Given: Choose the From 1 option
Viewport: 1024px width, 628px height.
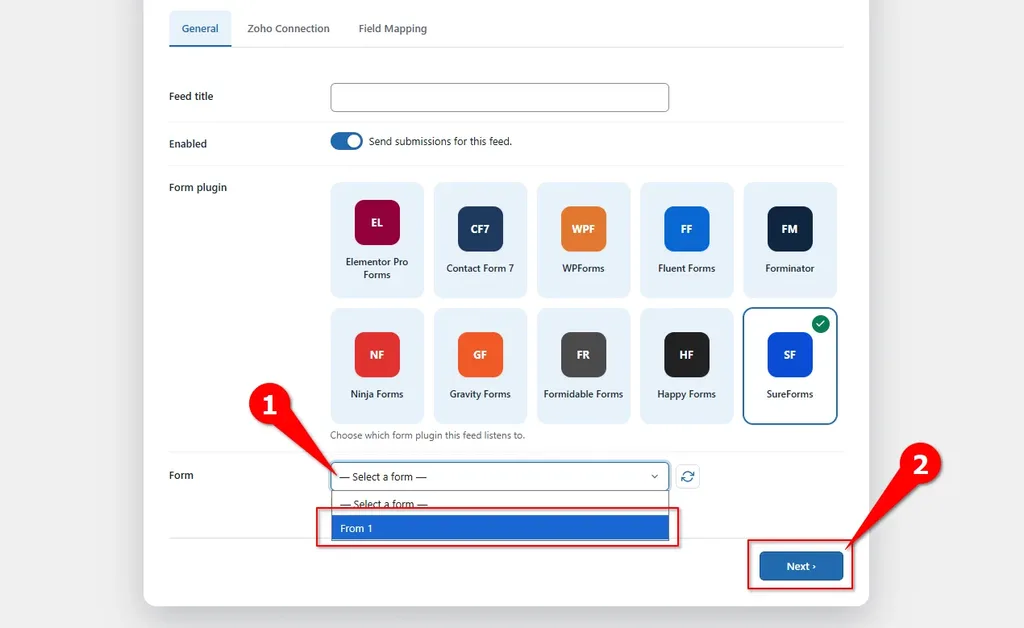Looking at the screenshot, I should 500,528.
